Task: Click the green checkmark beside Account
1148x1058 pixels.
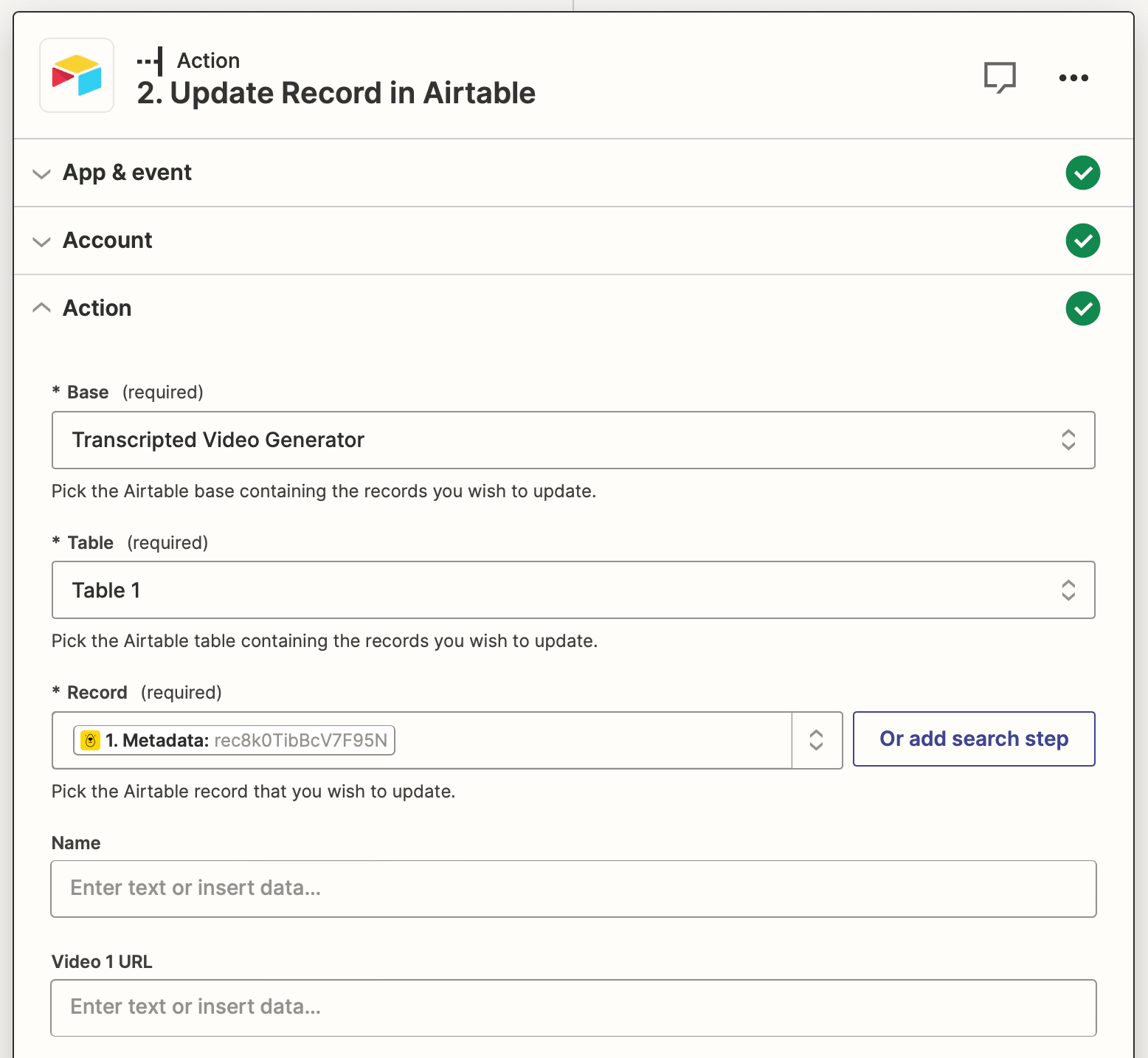Action: pyautogui.click(x=1082, y=241)
